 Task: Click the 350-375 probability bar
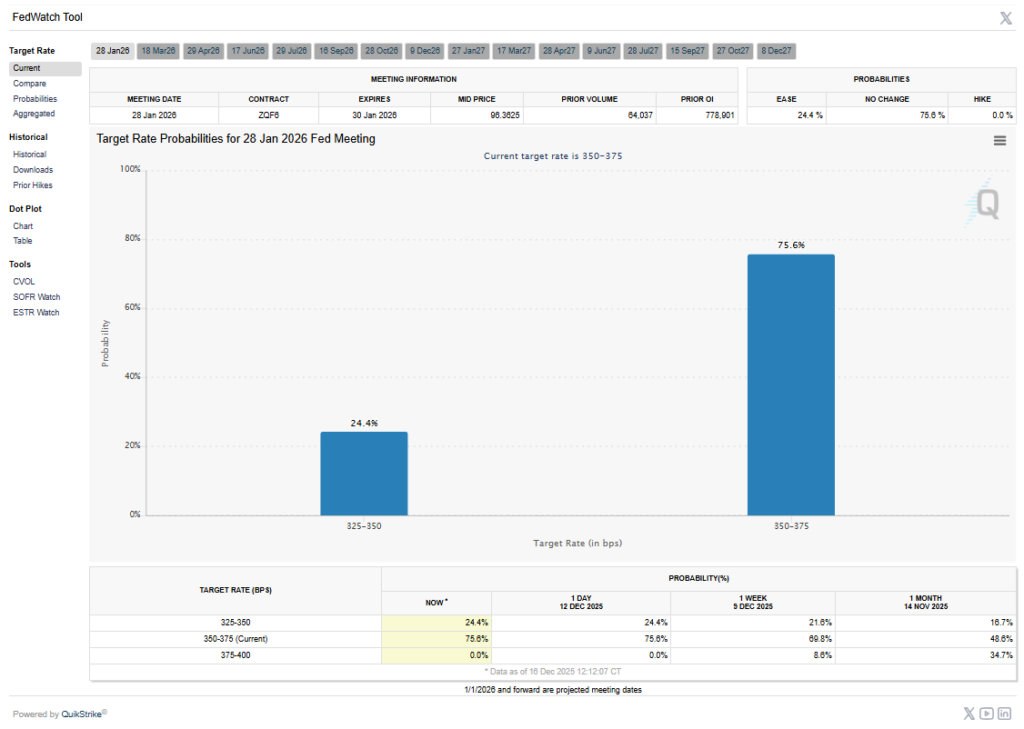click(x=791, y=385)
